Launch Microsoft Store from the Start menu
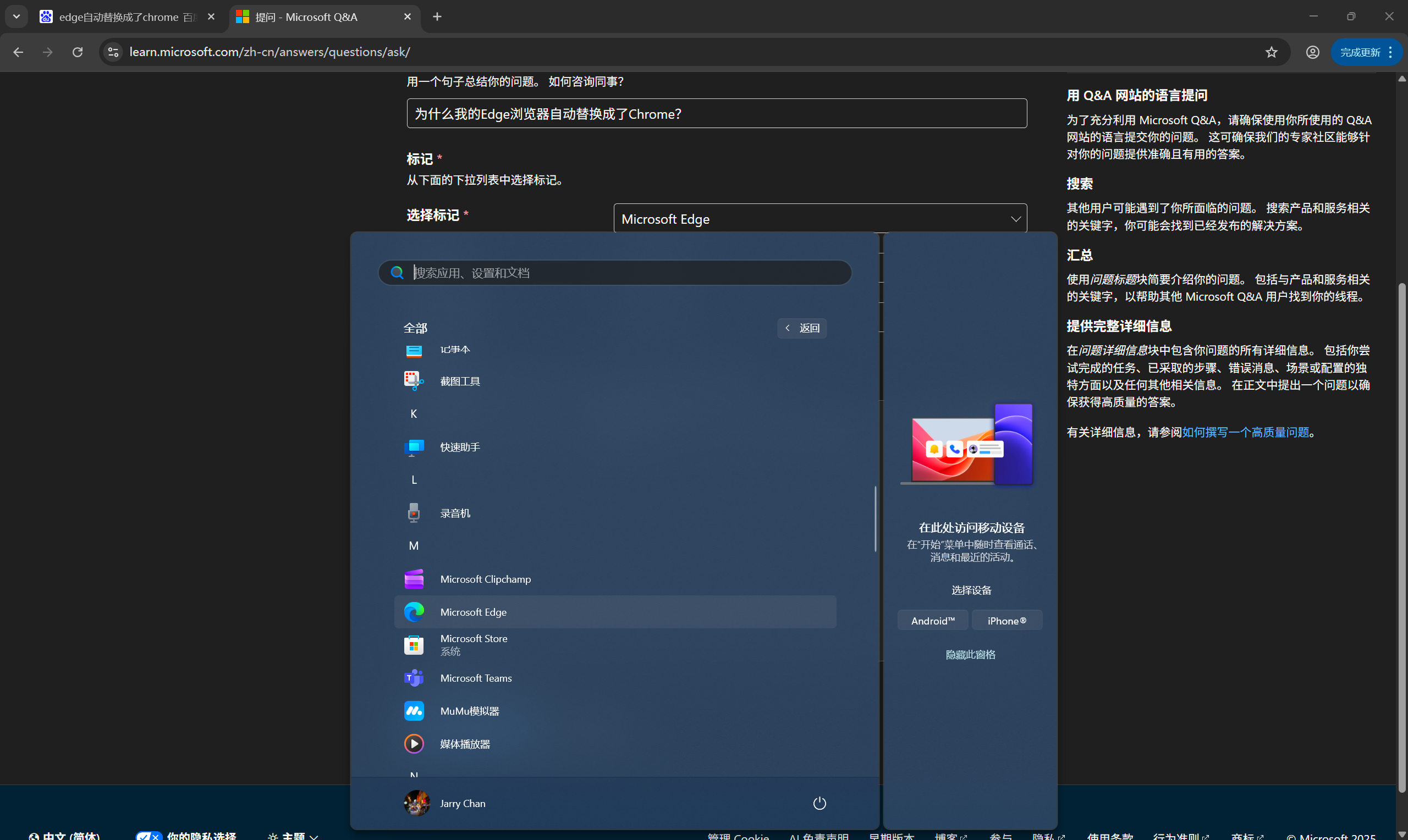 pos(474,644)
